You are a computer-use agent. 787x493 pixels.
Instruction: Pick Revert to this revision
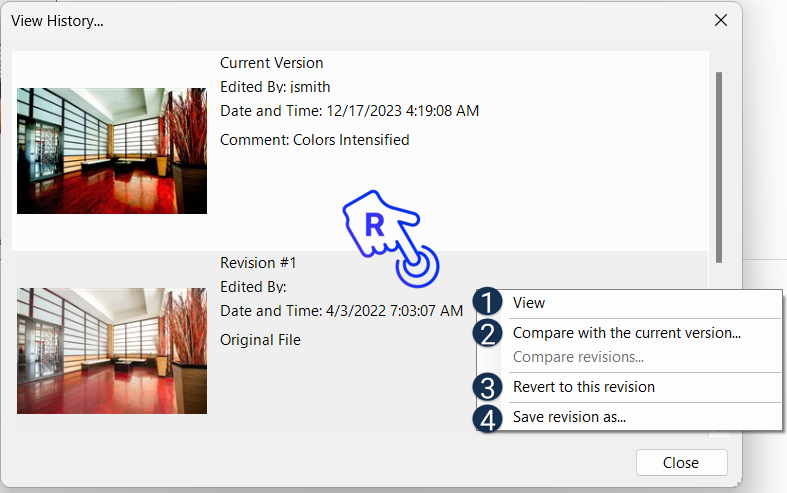[x=583, y=387]
